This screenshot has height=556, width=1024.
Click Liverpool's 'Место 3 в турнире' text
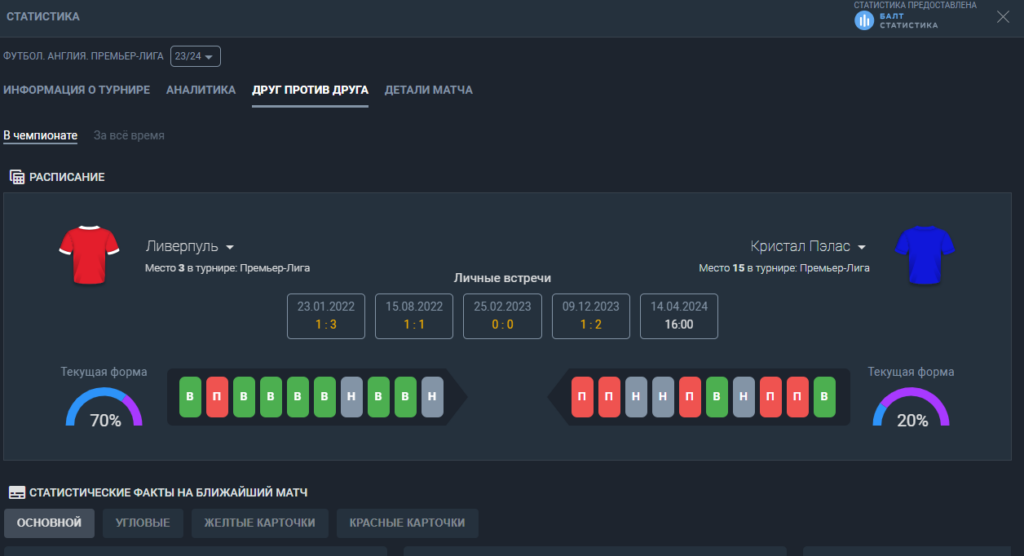tap(227, 268)
